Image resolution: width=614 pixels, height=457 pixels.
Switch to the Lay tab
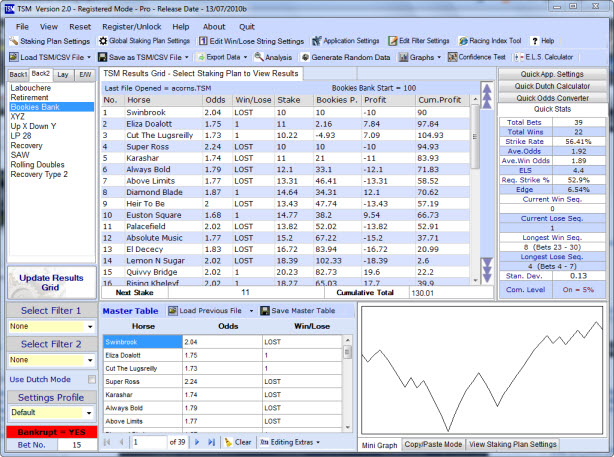point(63,74)
